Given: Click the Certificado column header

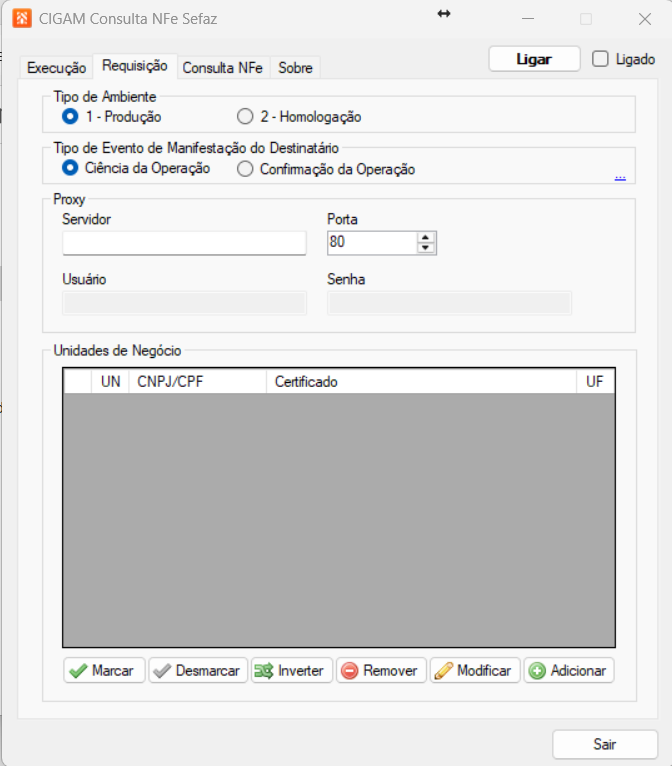Looking at the screenshot, I should [421, 382].
